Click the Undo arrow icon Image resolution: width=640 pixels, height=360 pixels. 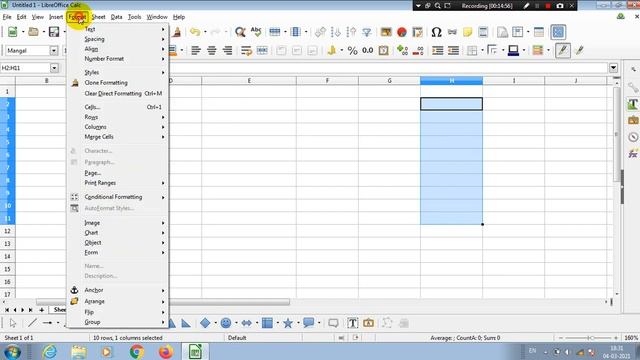(195, 32)
